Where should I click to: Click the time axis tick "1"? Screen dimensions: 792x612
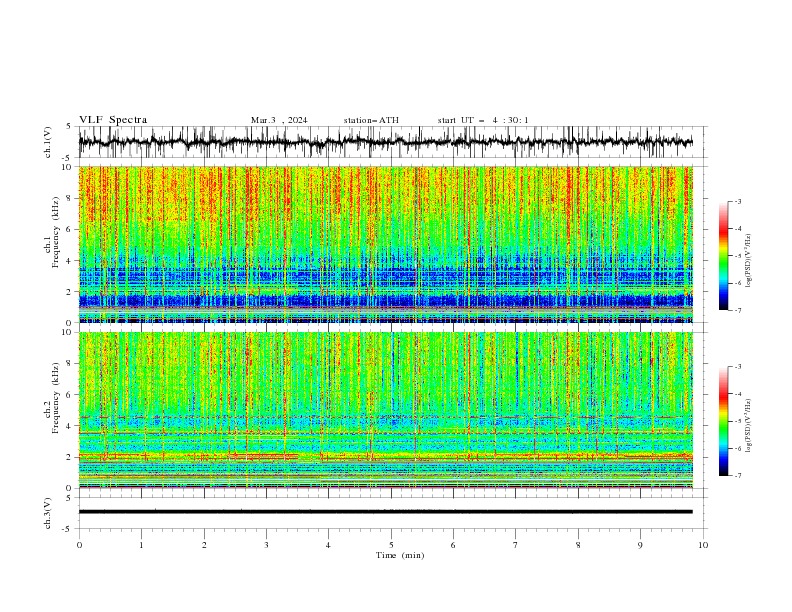[x=141, y=545]
